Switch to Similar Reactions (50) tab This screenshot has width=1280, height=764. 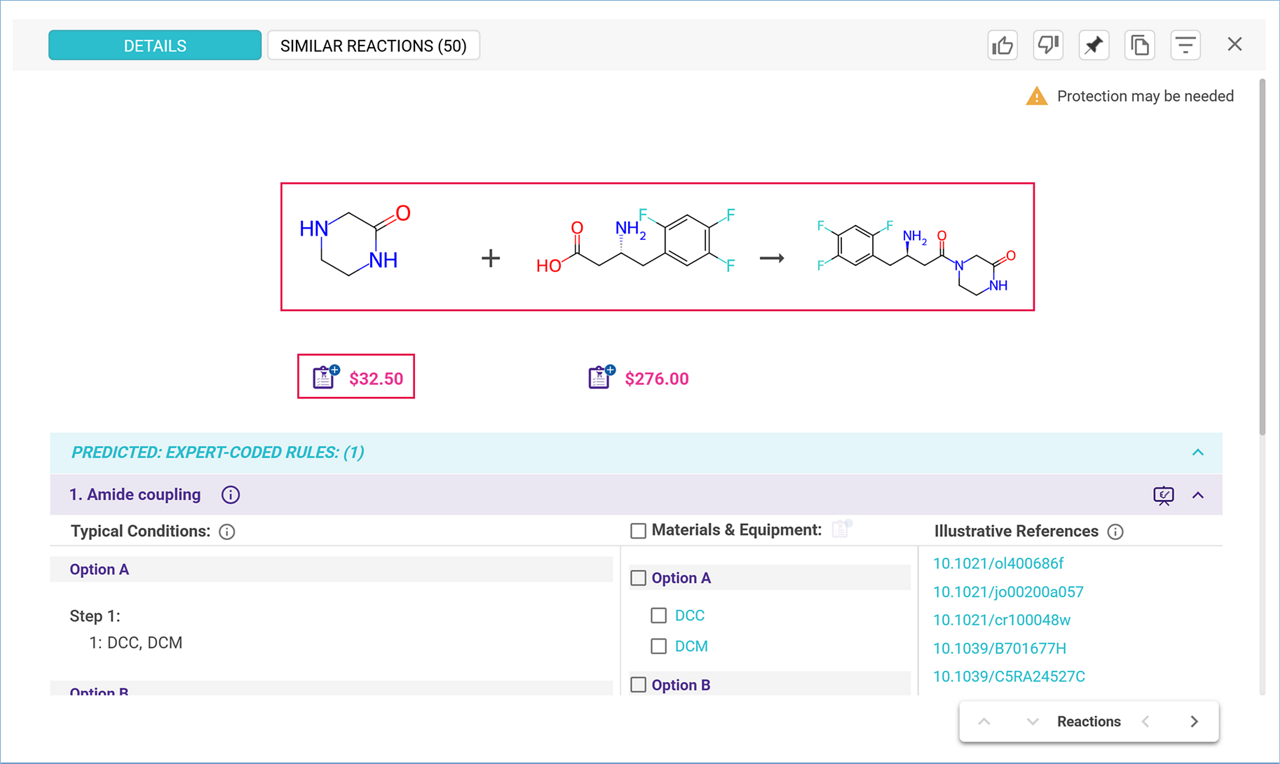pos(373,46)
